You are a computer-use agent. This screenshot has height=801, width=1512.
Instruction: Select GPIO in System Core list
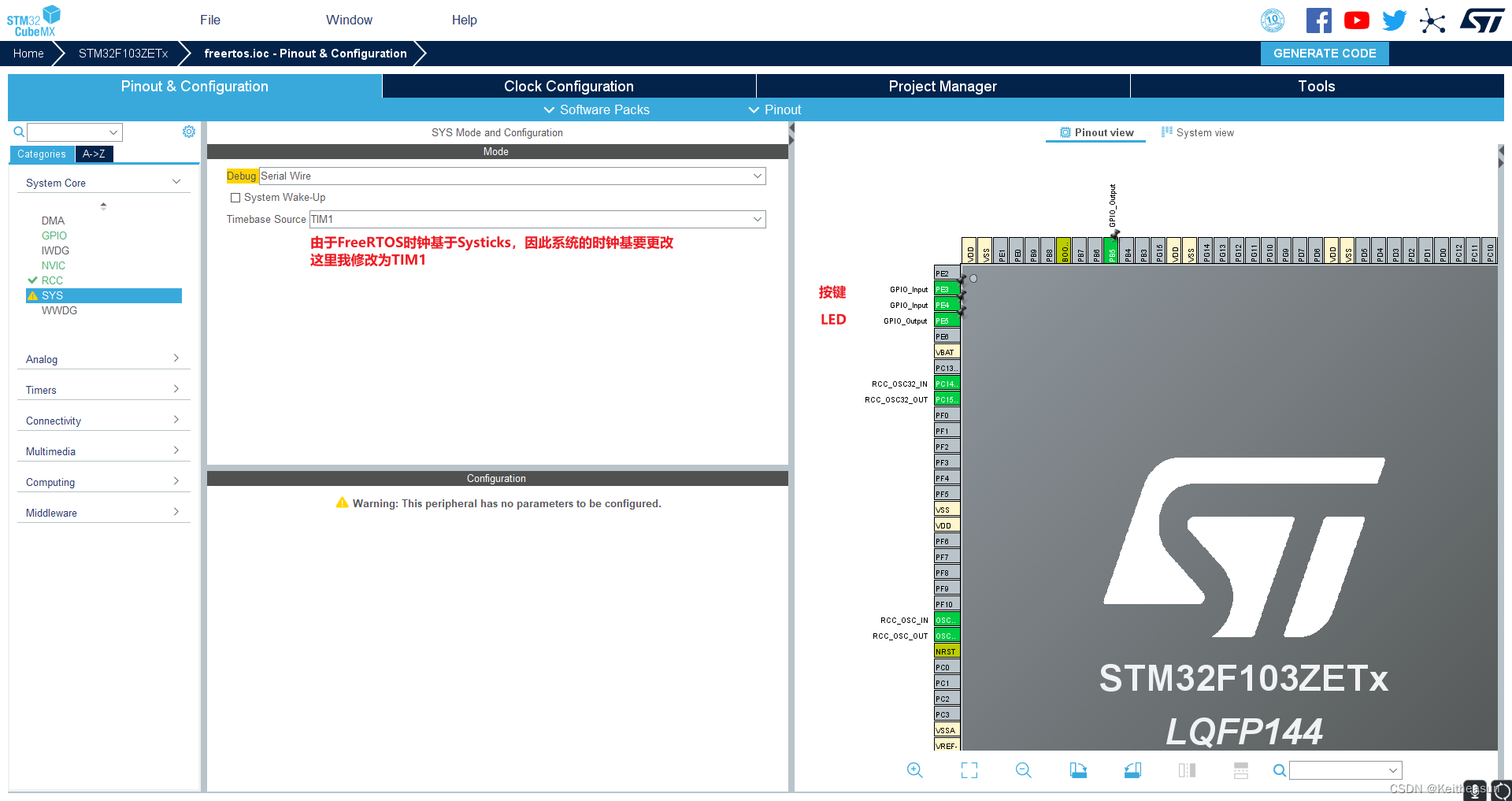coord(54,235)
